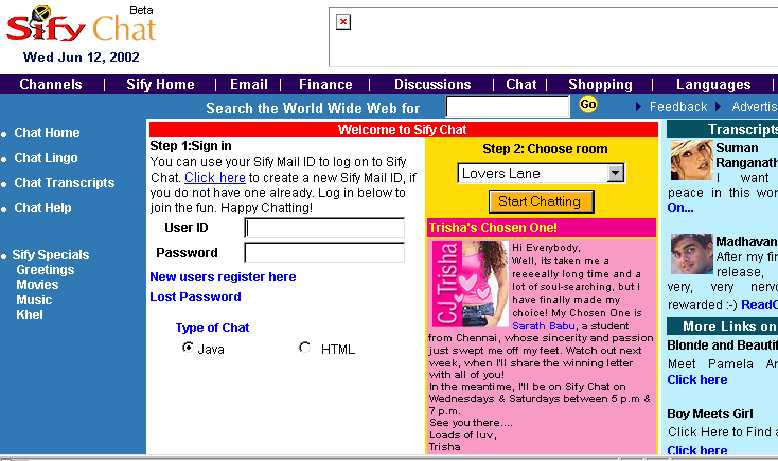Image resolution: width=778 pixels, height=461 pixels.
Task: Click the Advertise link
Action: pyautogui.click(x=755, y=107)
